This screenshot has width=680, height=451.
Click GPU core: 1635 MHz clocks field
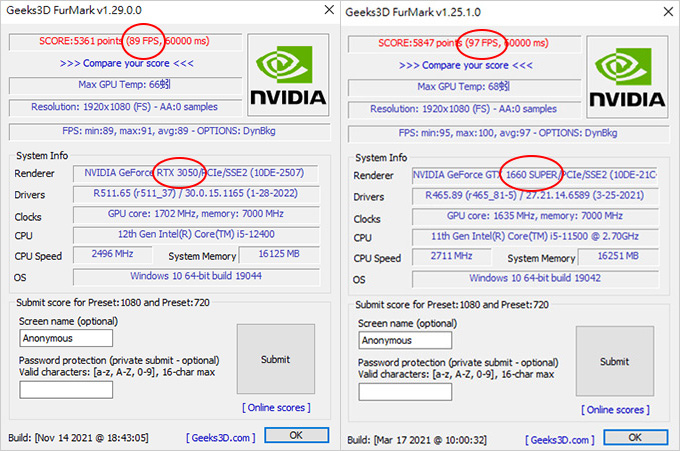tap(534, 216)
